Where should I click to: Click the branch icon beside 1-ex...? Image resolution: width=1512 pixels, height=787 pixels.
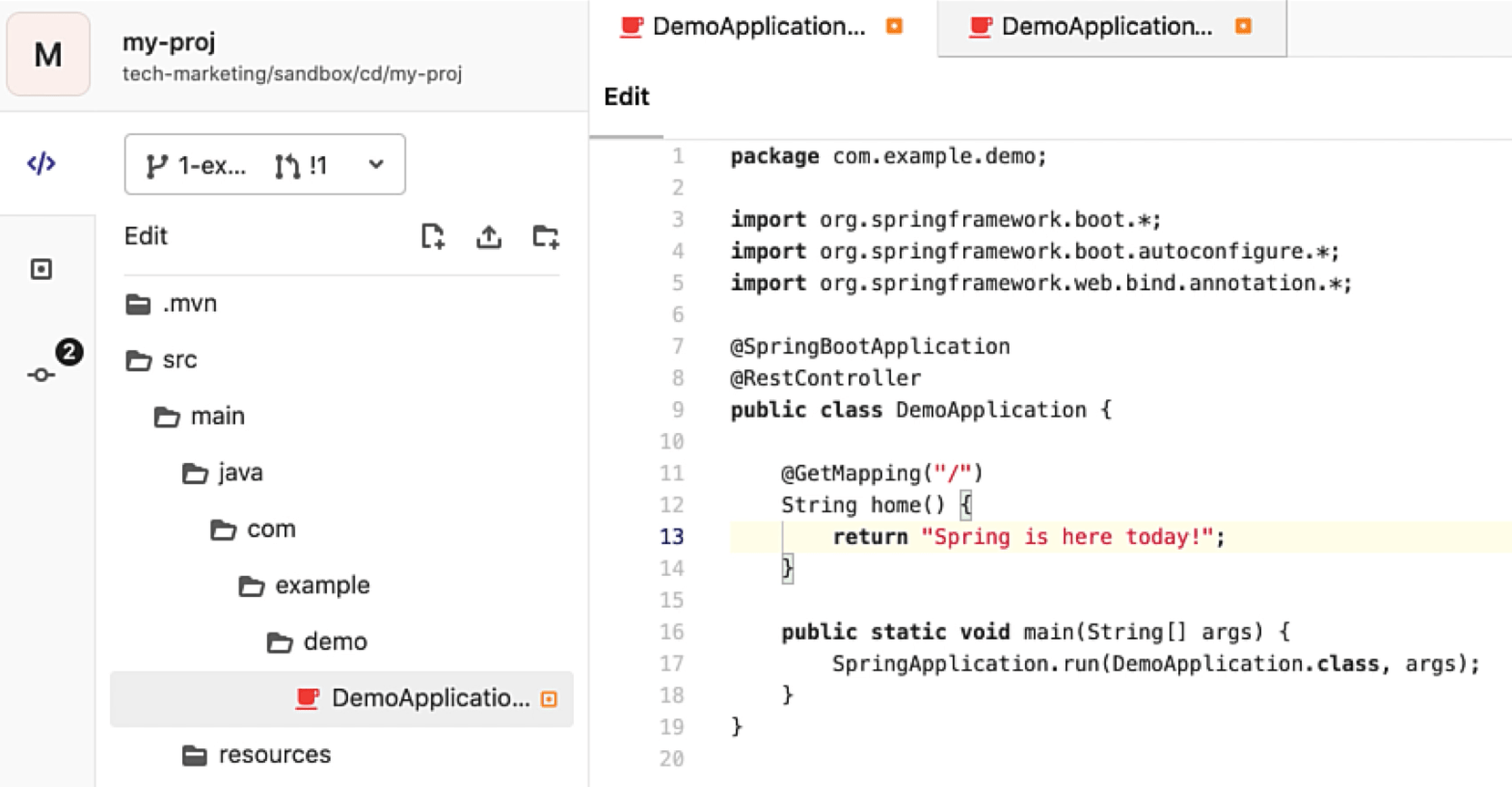[x=155, y=166]
